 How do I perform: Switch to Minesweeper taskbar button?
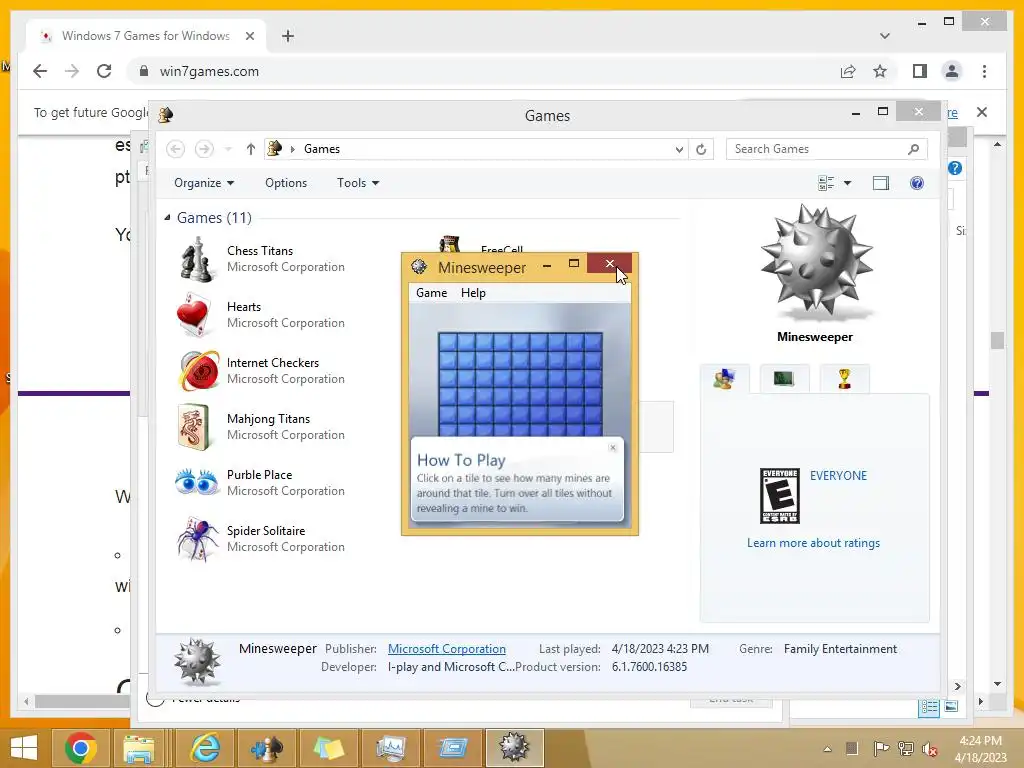tap(515, 748)
